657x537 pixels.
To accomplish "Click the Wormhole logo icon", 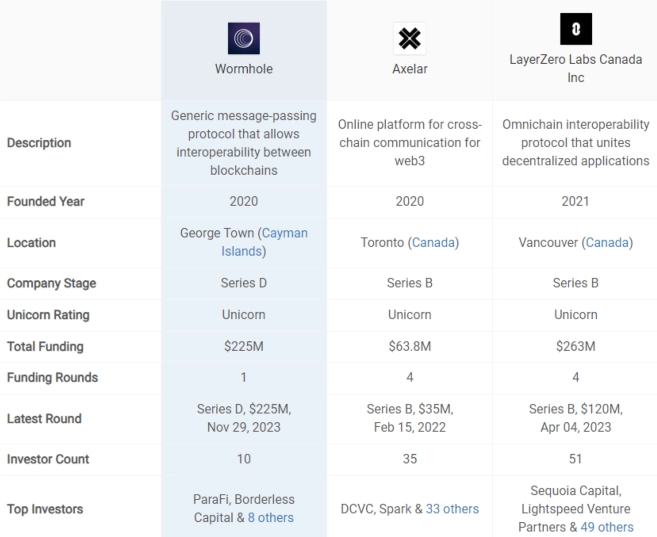I will 244,37.
